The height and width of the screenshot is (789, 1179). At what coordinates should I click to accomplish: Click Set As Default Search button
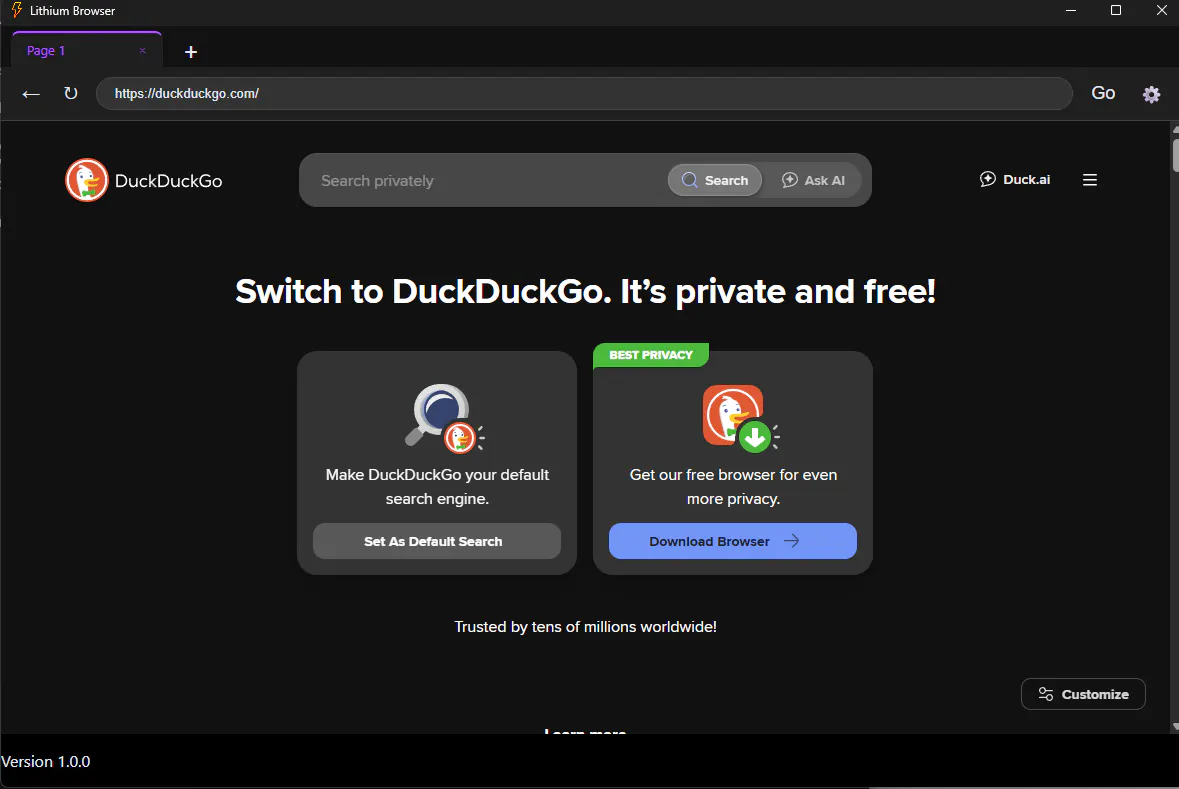pyautogui.click(x=437, y=541)
